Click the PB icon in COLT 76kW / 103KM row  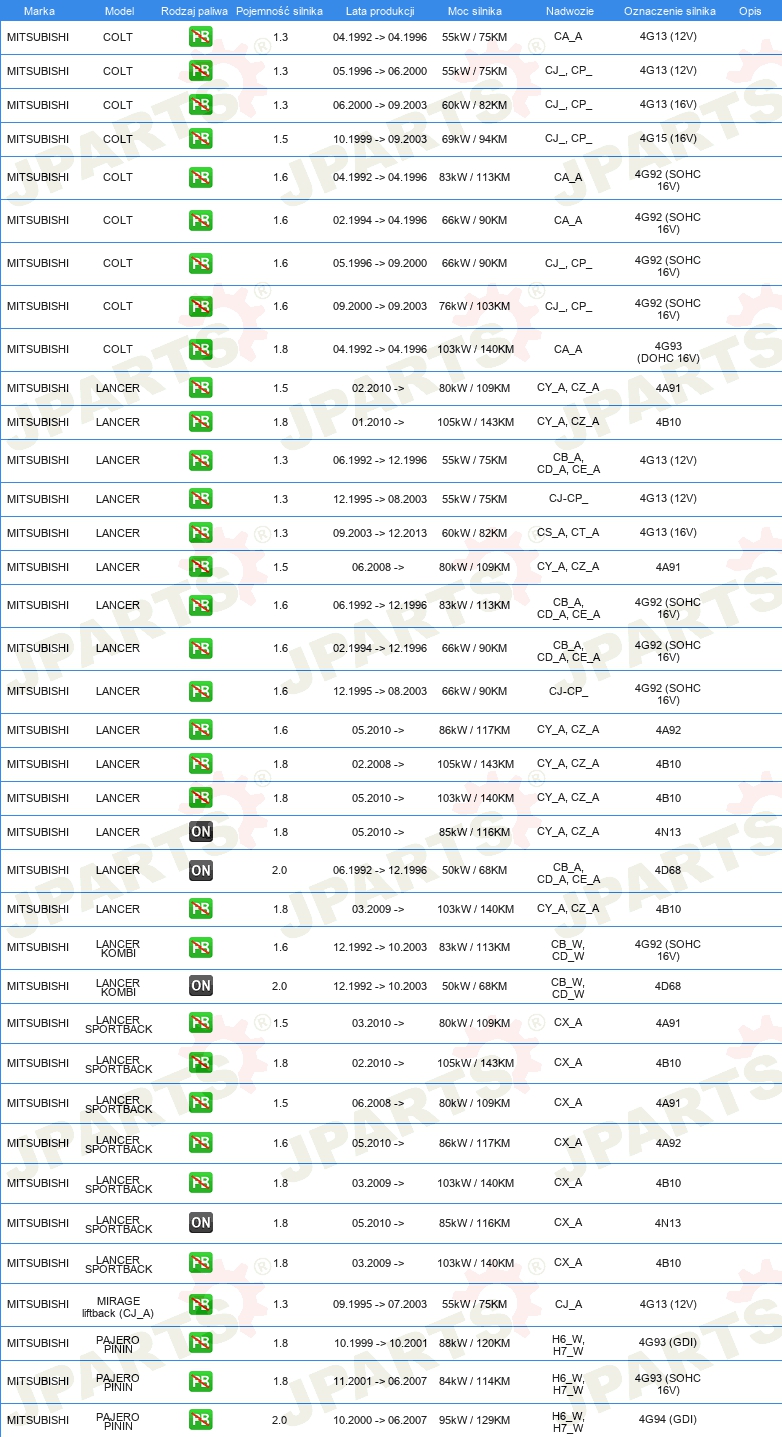coord(201,307)
